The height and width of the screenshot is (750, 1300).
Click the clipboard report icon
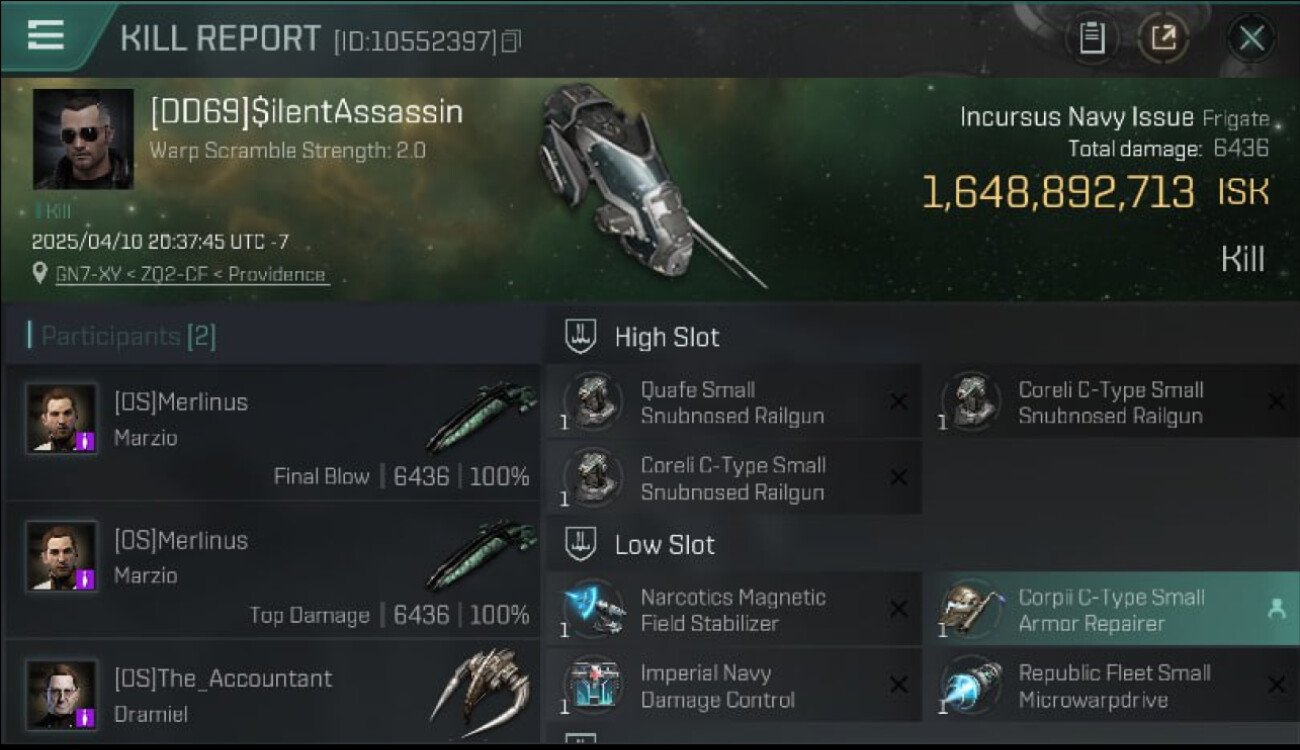(1091, 39)
